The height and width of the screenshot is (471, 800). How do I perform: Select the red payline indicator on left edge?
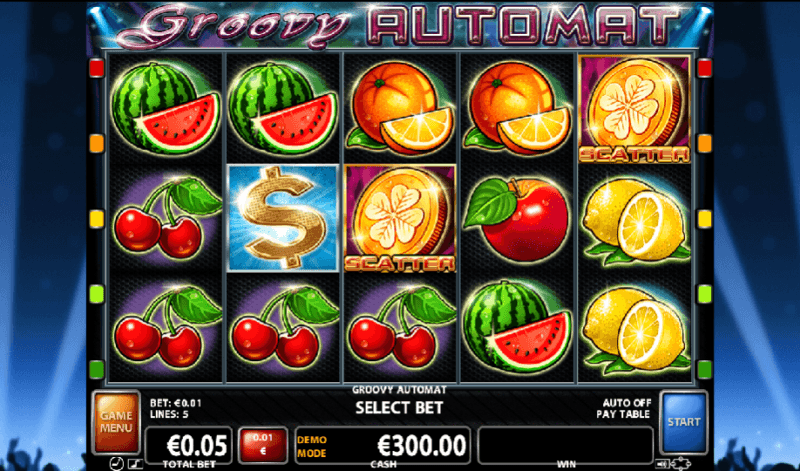(x=96, y=68)
